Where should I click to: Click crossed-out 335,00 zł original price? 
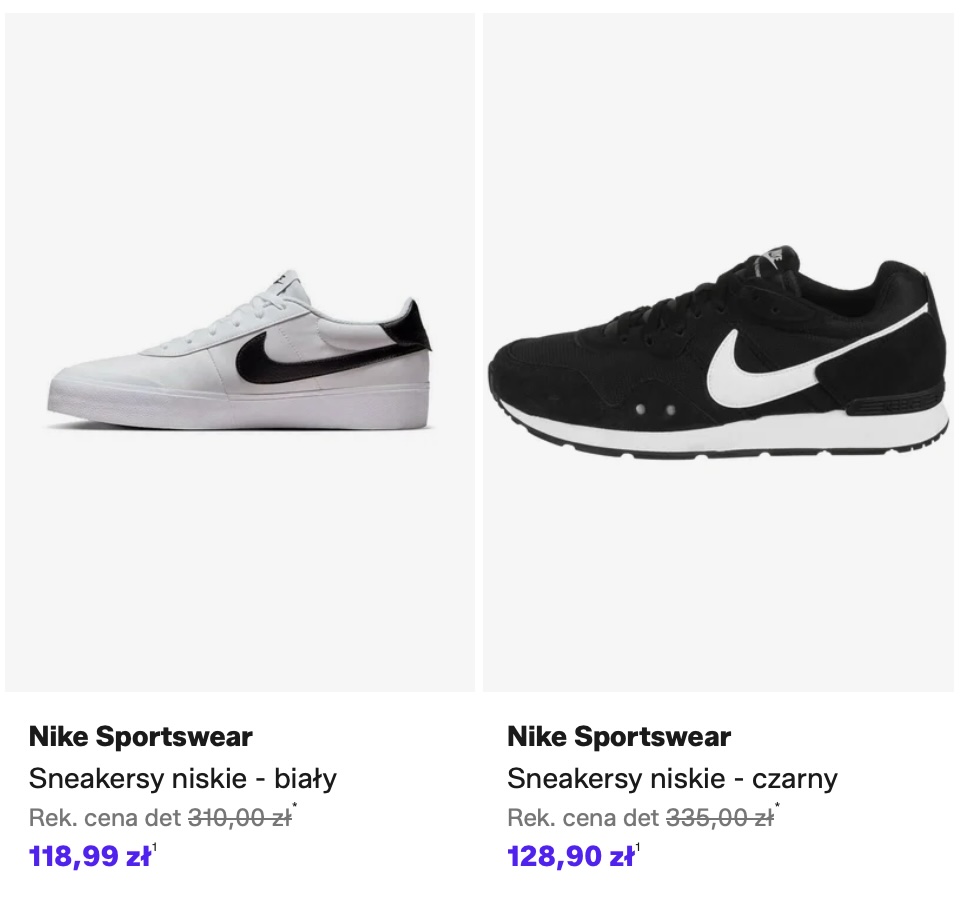coord(719,818)
